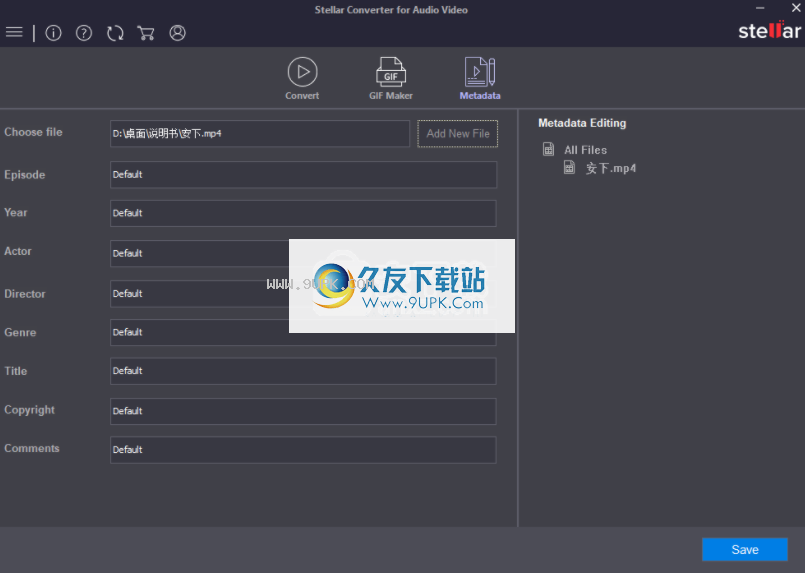Switch to the GIF Maker tab
Screen dimensions: 805x573
(x=391, y=79)
